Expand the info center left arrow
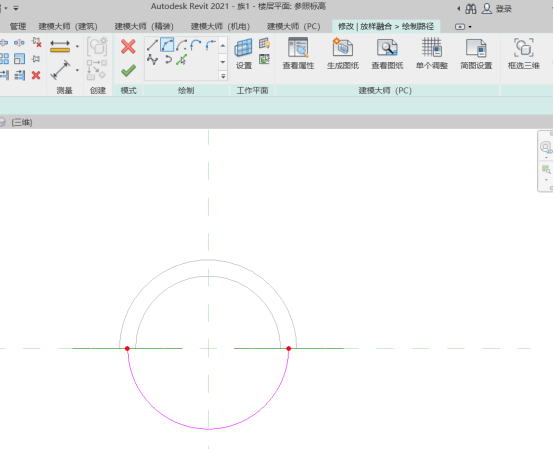The width and height of the screenshot is (554, 449). point(458,8)
